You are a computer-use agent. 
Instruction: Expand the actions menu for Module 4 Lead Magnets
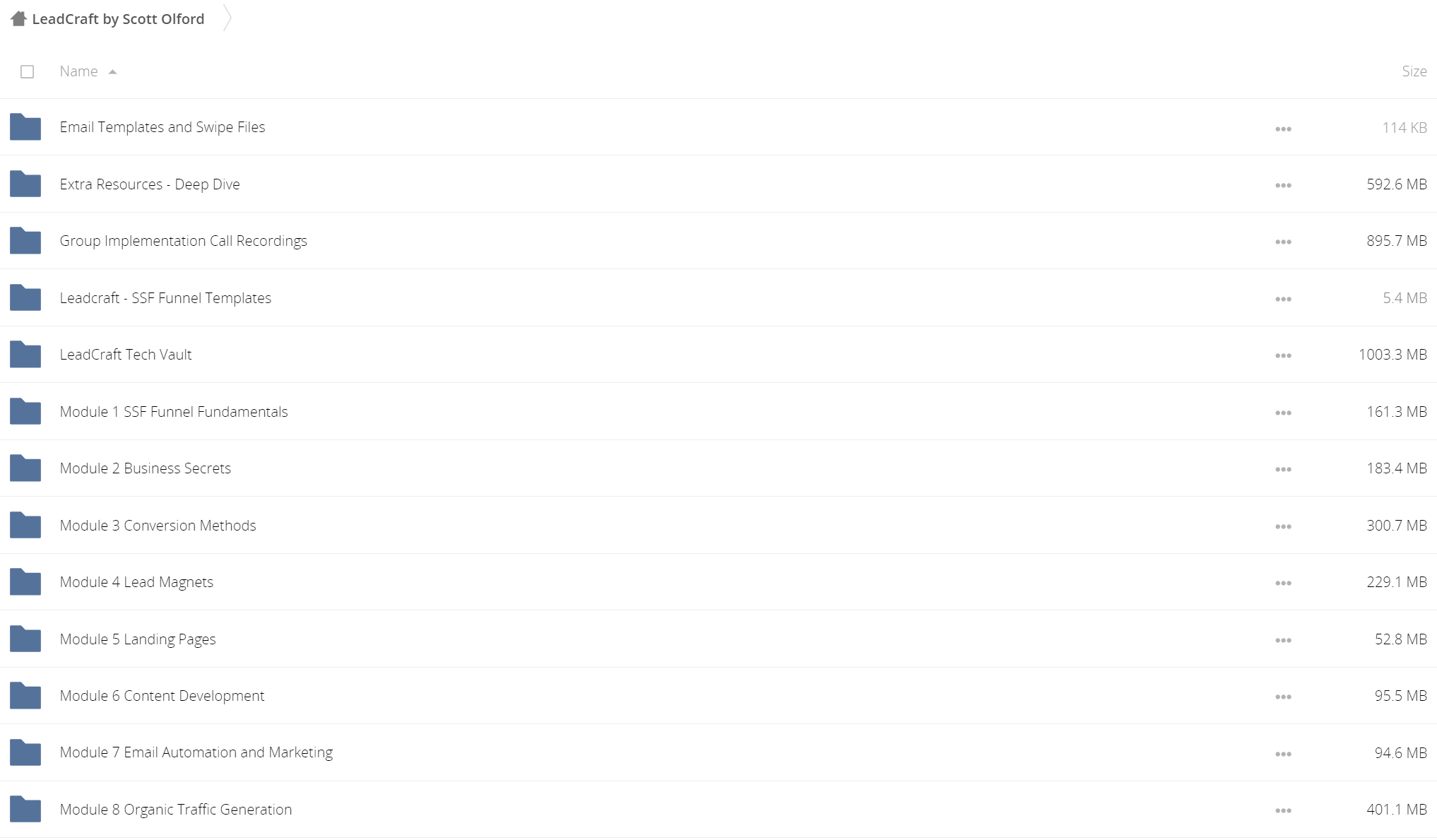(x=1283, y=583)
